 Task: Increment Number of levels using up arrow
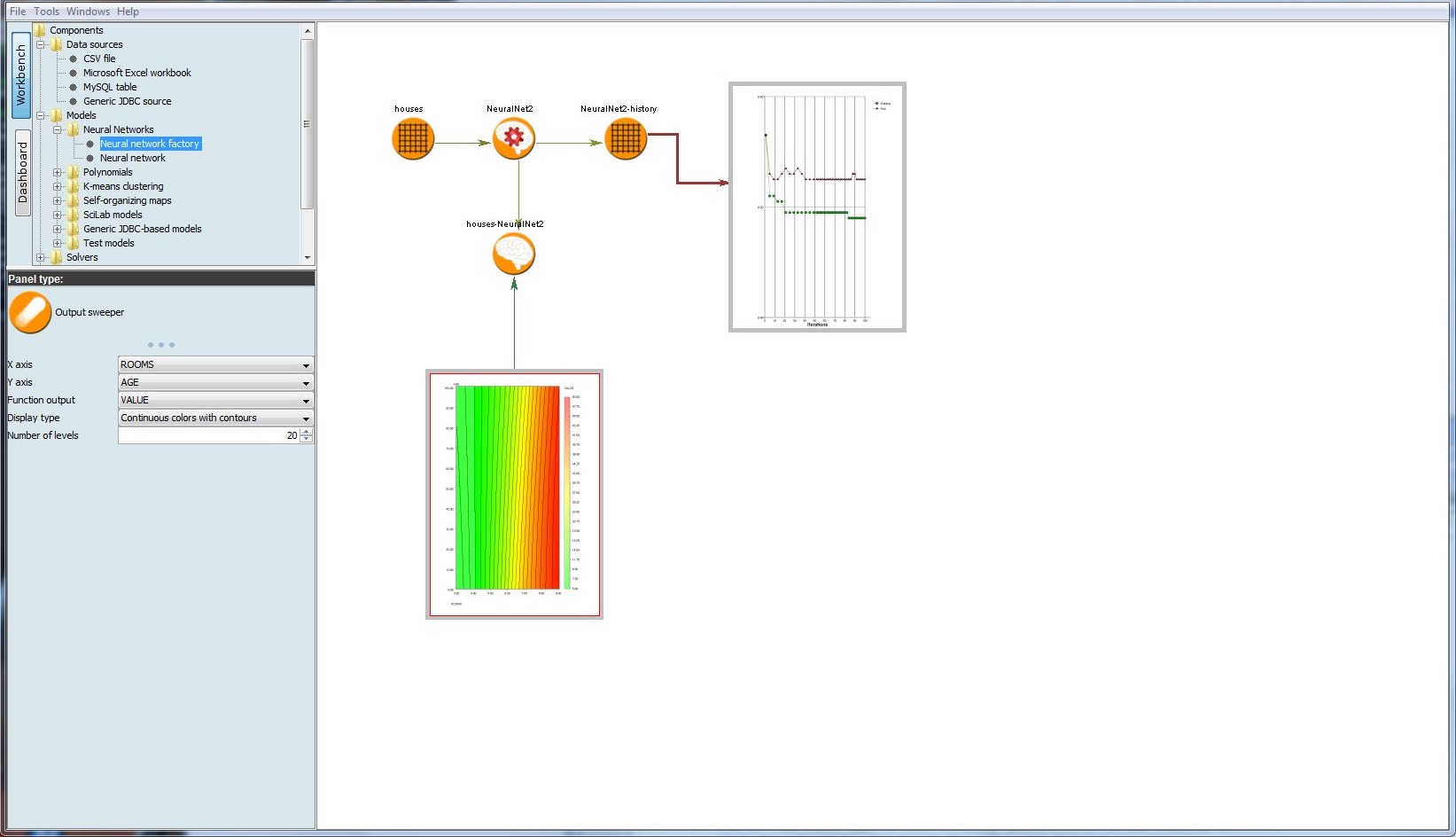click(307, 432)
